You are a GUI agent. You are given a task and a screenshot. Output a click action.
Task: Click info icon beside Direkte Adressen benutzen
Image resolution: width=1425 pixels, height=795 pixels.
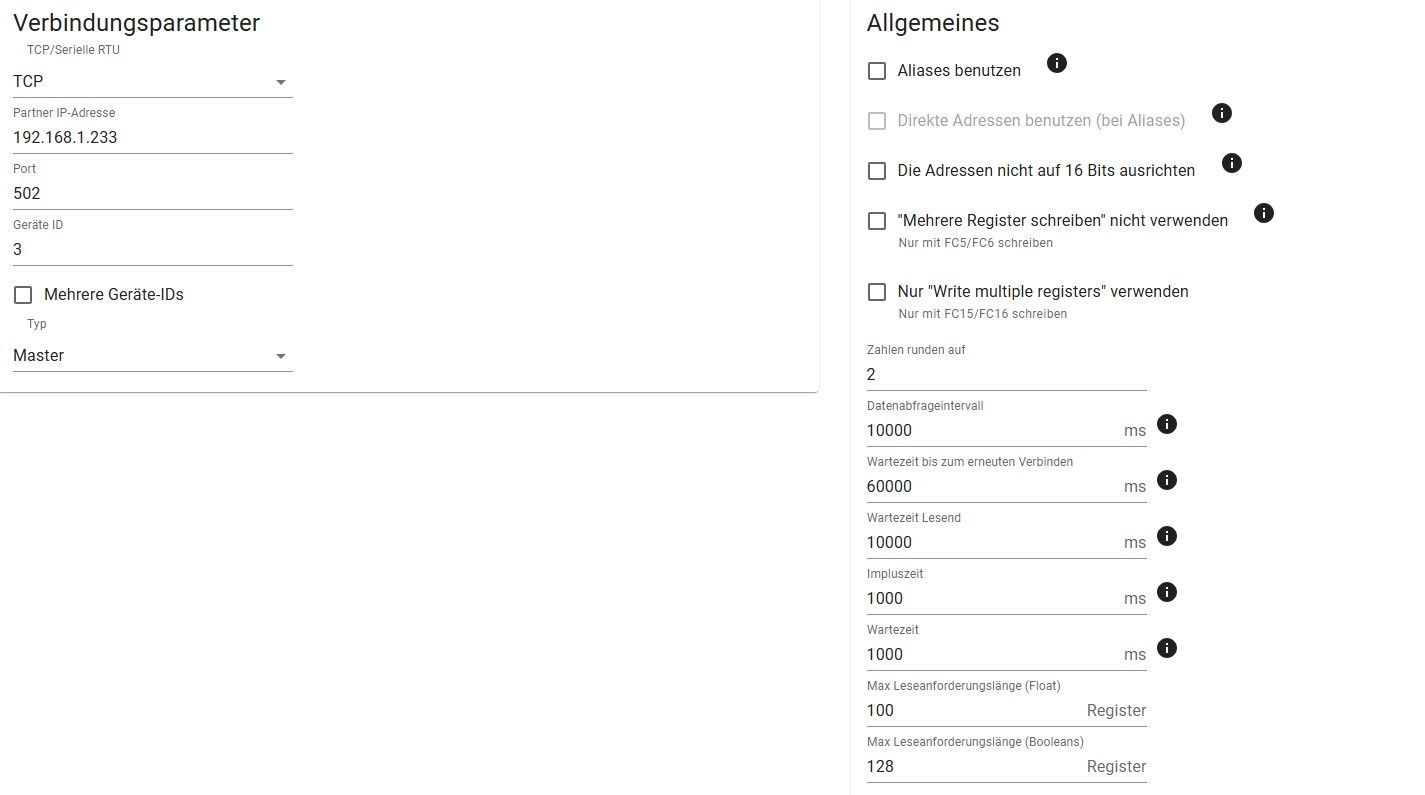[x=1221, y=113]
